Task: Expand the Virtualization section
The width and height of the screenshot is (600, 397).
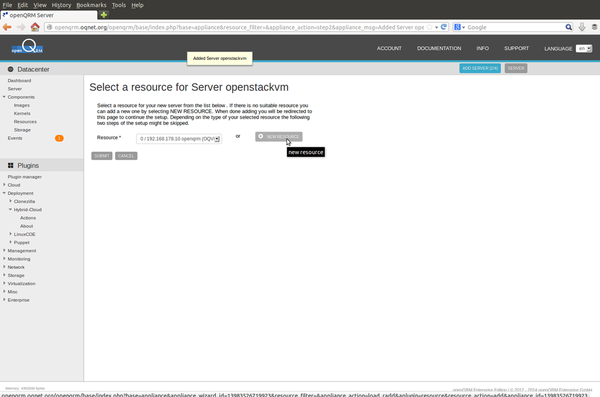Action: click(x=4, y=283)
